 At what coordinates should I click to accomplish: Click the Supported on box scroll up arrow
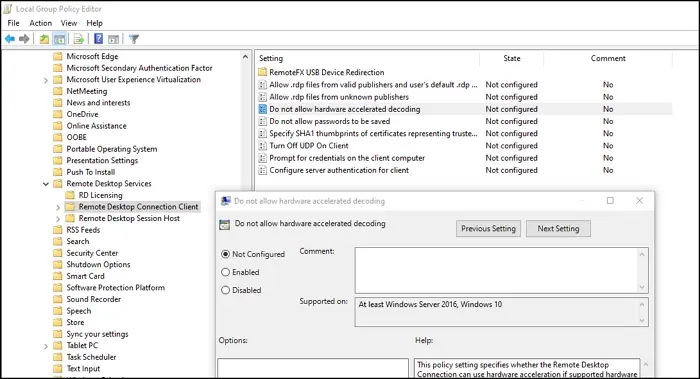(642, 304)
